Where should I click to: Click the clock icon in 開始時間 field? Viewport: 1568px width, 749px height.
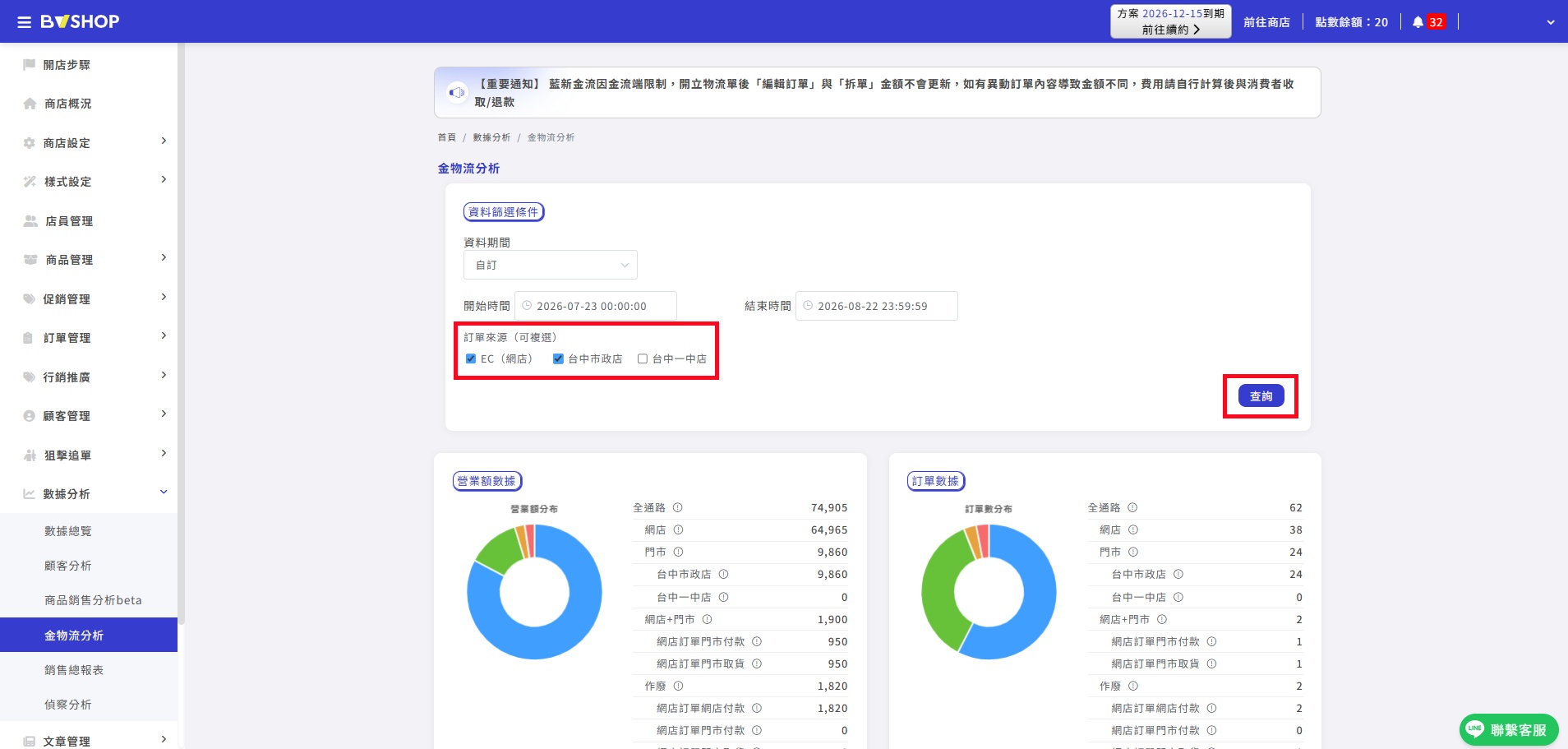tap(527, 306)
